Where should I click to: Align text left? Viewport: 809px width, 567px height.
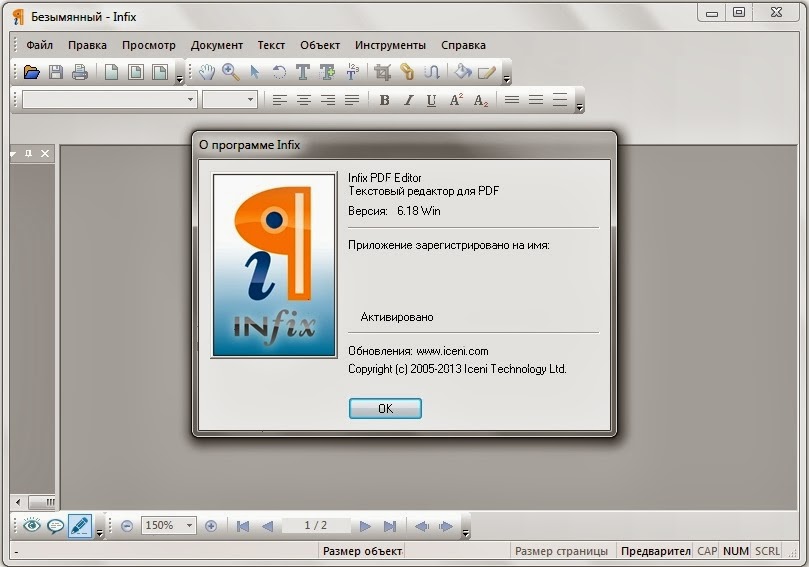pos(280,100)
